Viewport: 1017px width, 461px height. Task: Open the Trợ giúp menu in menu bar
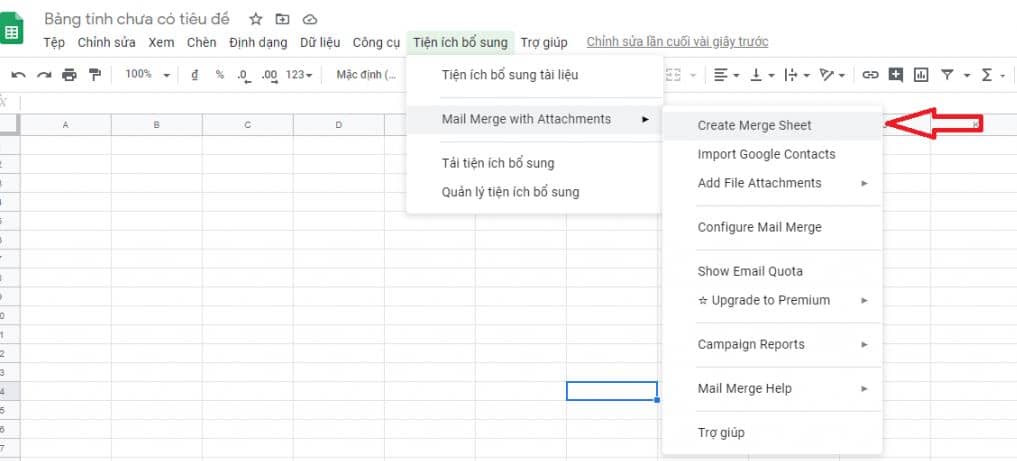544,43
